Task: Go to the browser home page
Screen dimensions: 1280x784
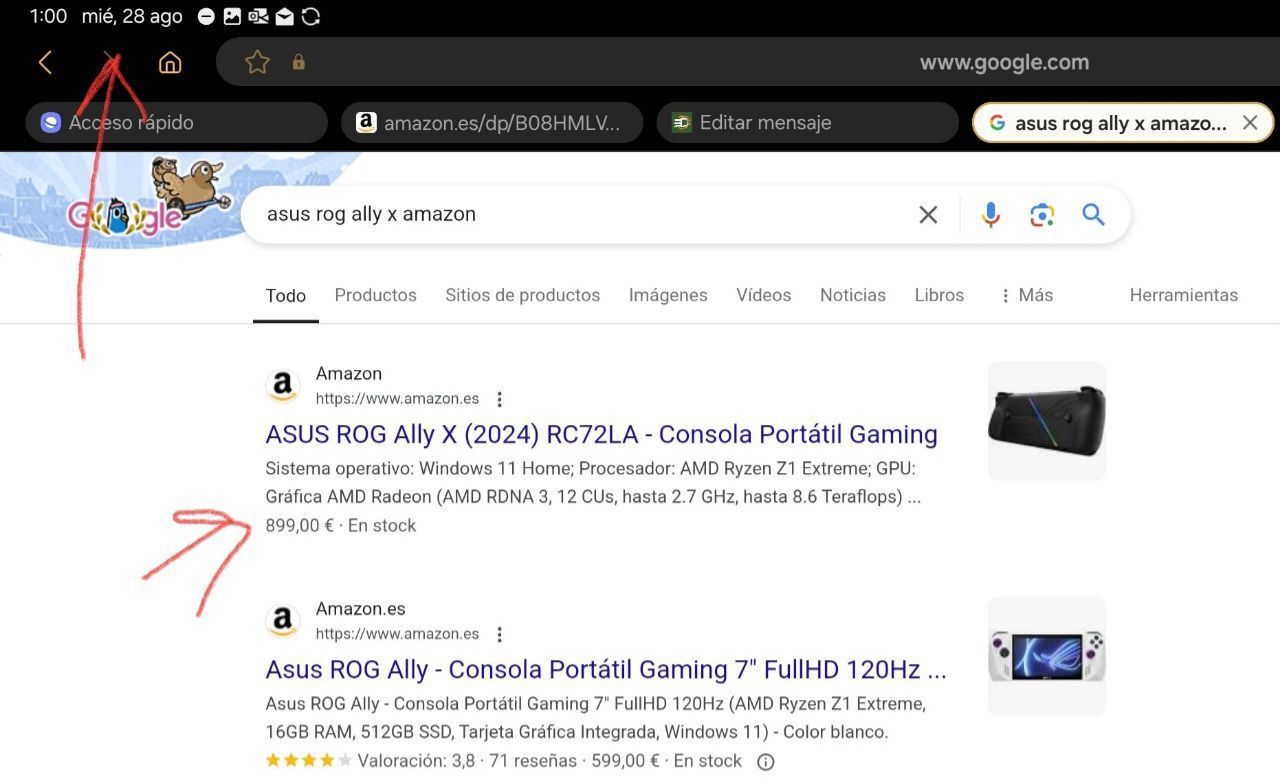Action: [170, 62]
